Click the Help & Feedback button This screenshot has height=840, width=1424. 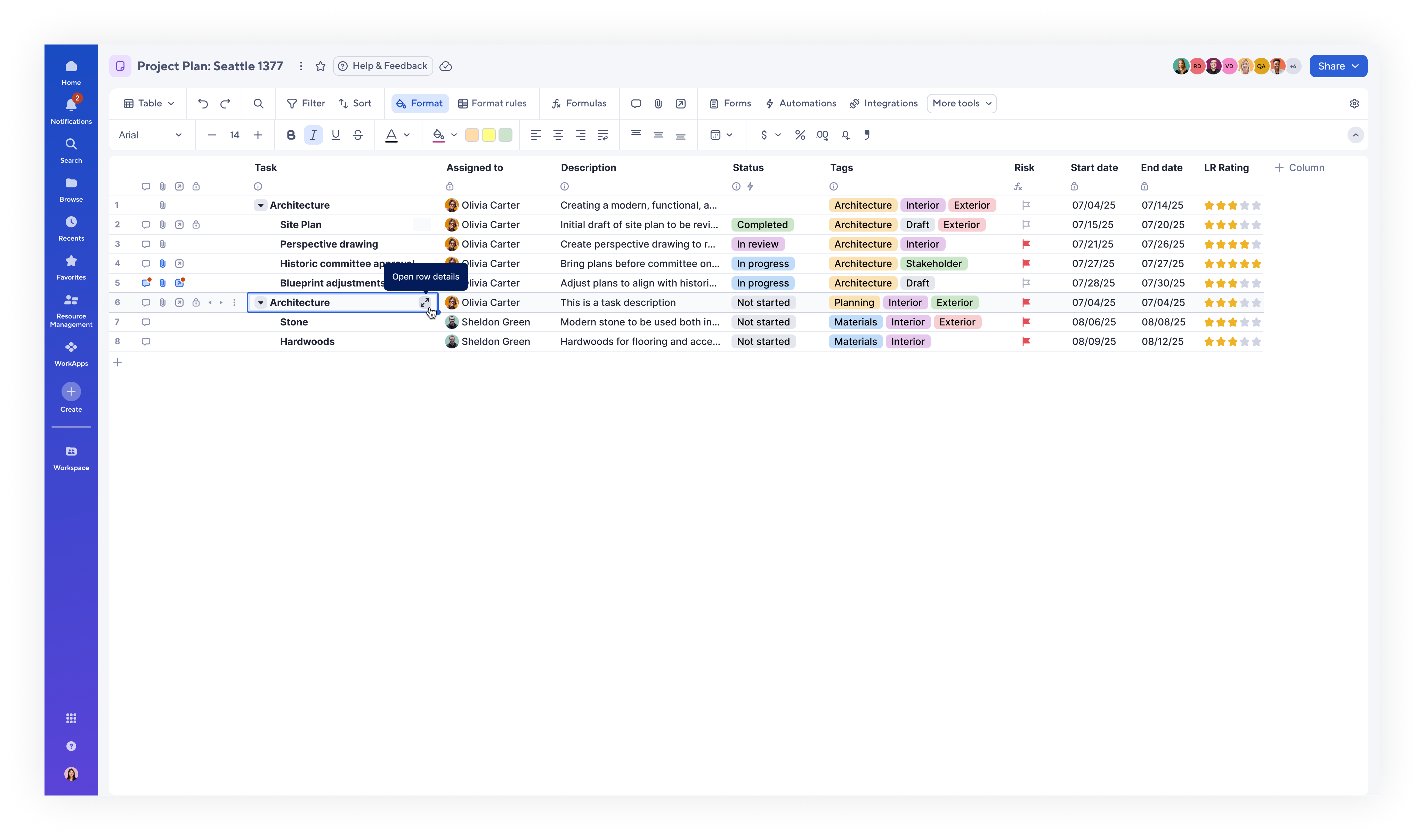coord(383,66)
